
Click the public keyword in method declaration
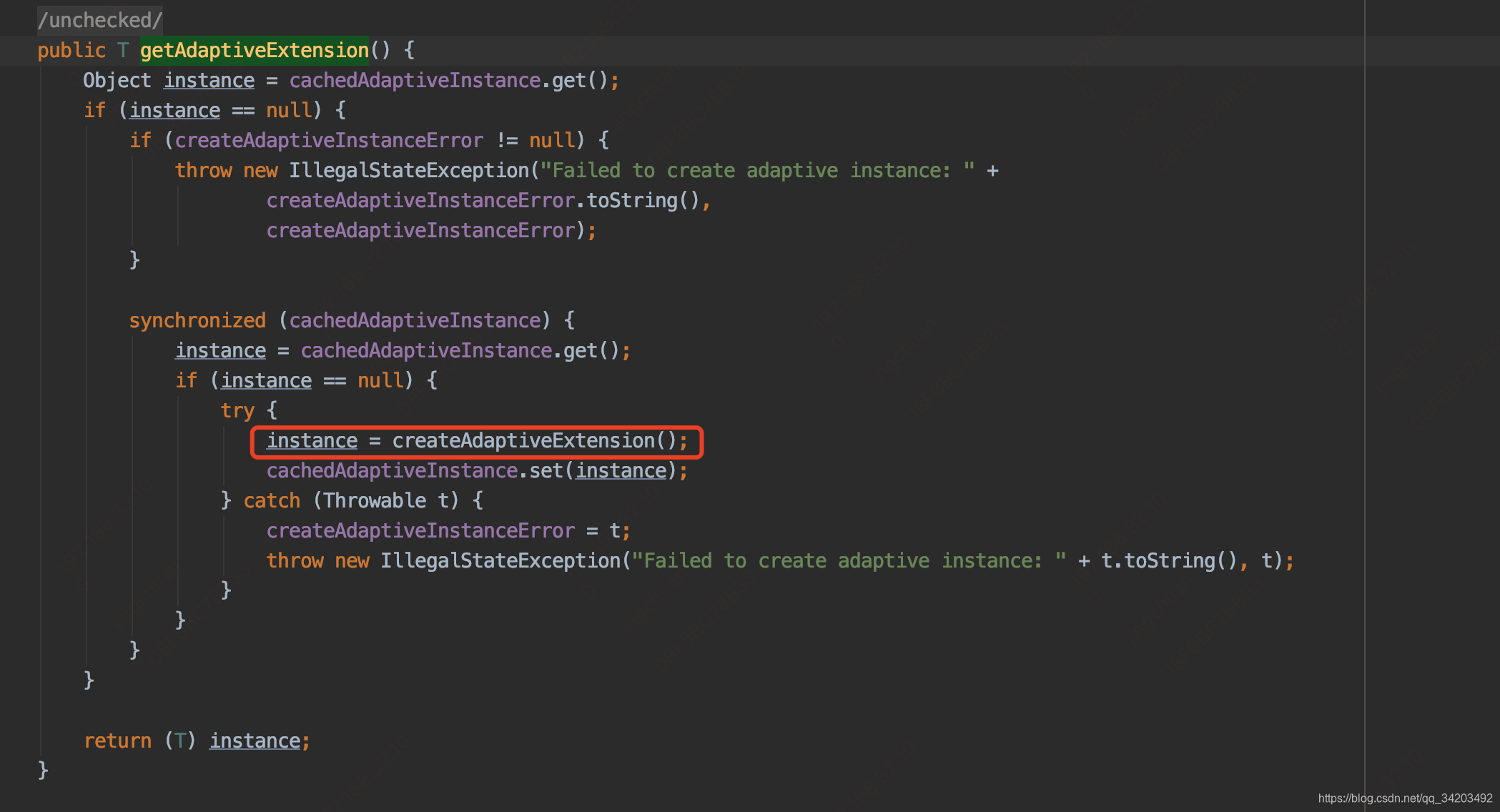[71, 50]
